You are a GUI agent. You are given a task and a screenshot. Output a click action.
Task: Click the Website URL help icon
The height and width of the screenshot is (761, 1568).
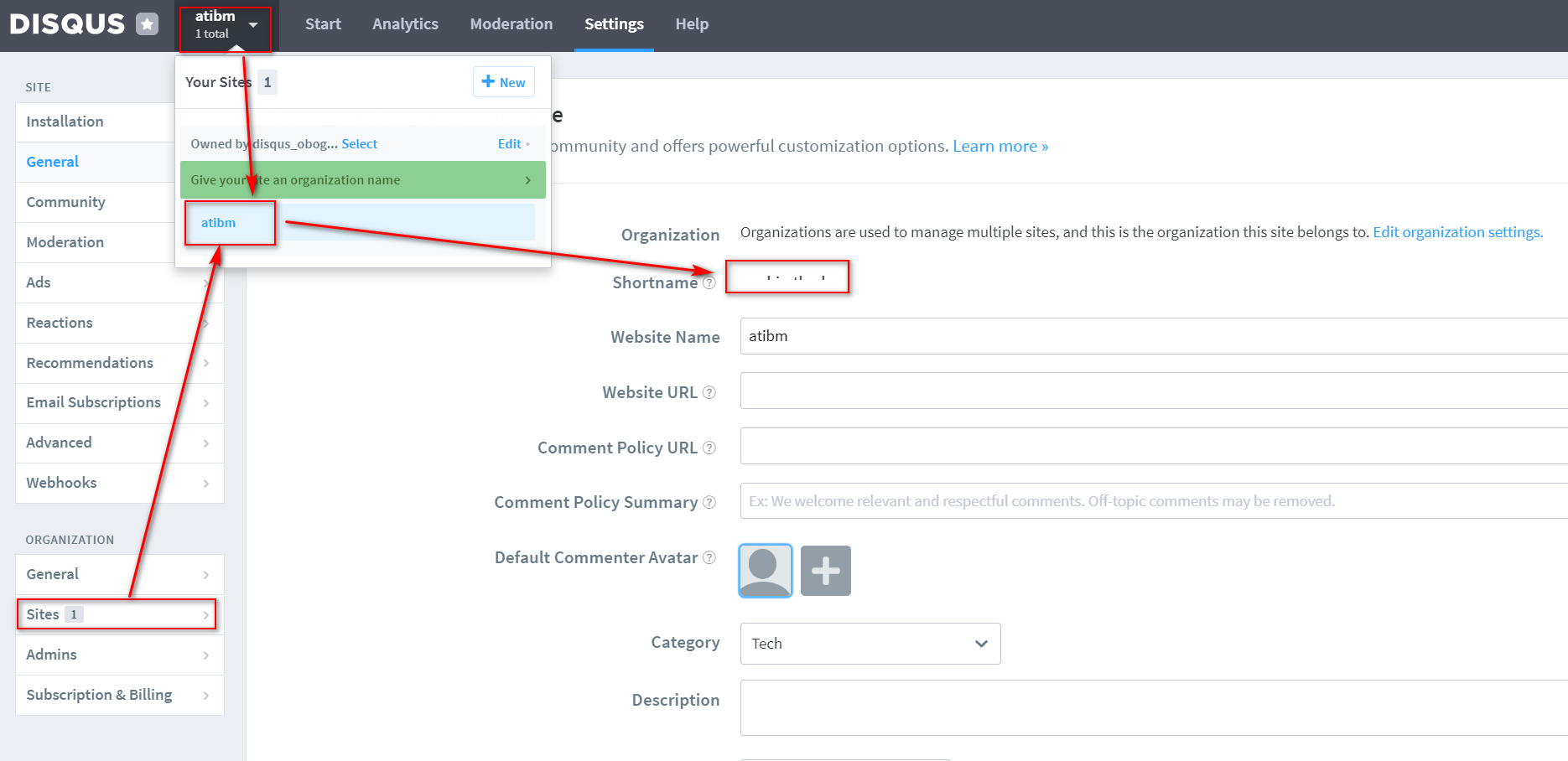(709, 392)
